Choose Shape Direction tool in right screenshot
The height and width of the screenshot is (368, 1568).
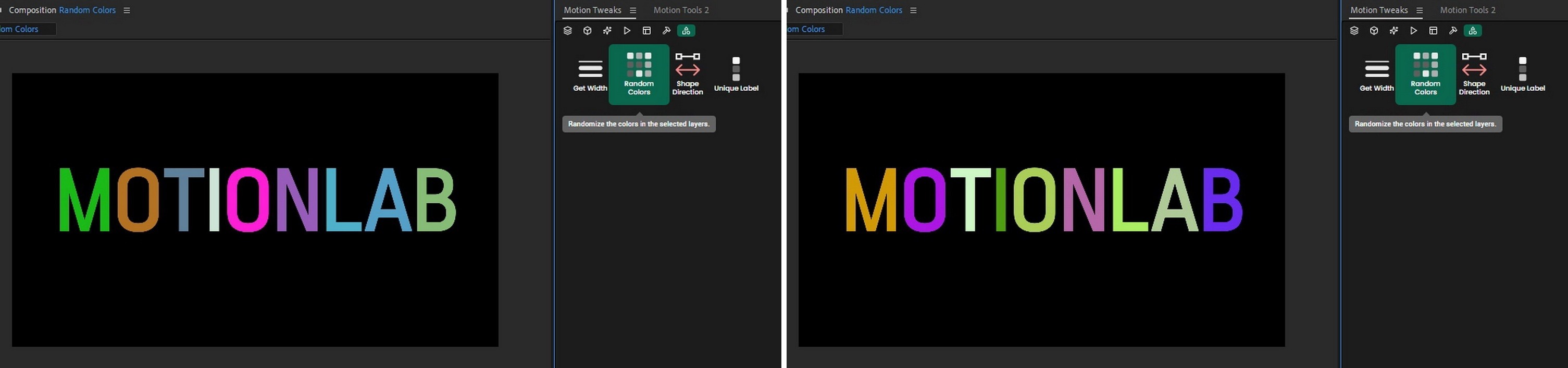click(1474, 75)
